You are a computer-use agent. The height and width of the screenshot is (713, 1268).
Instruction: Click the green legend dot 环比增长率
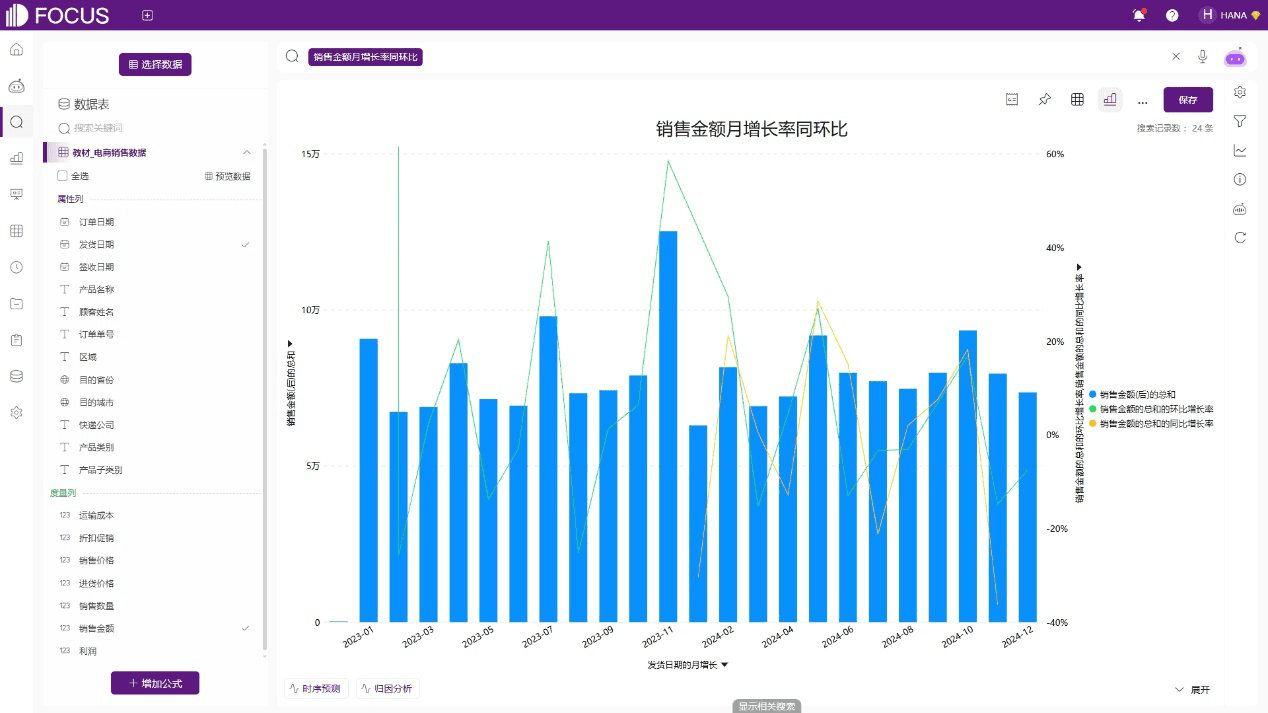point(1093,409)
